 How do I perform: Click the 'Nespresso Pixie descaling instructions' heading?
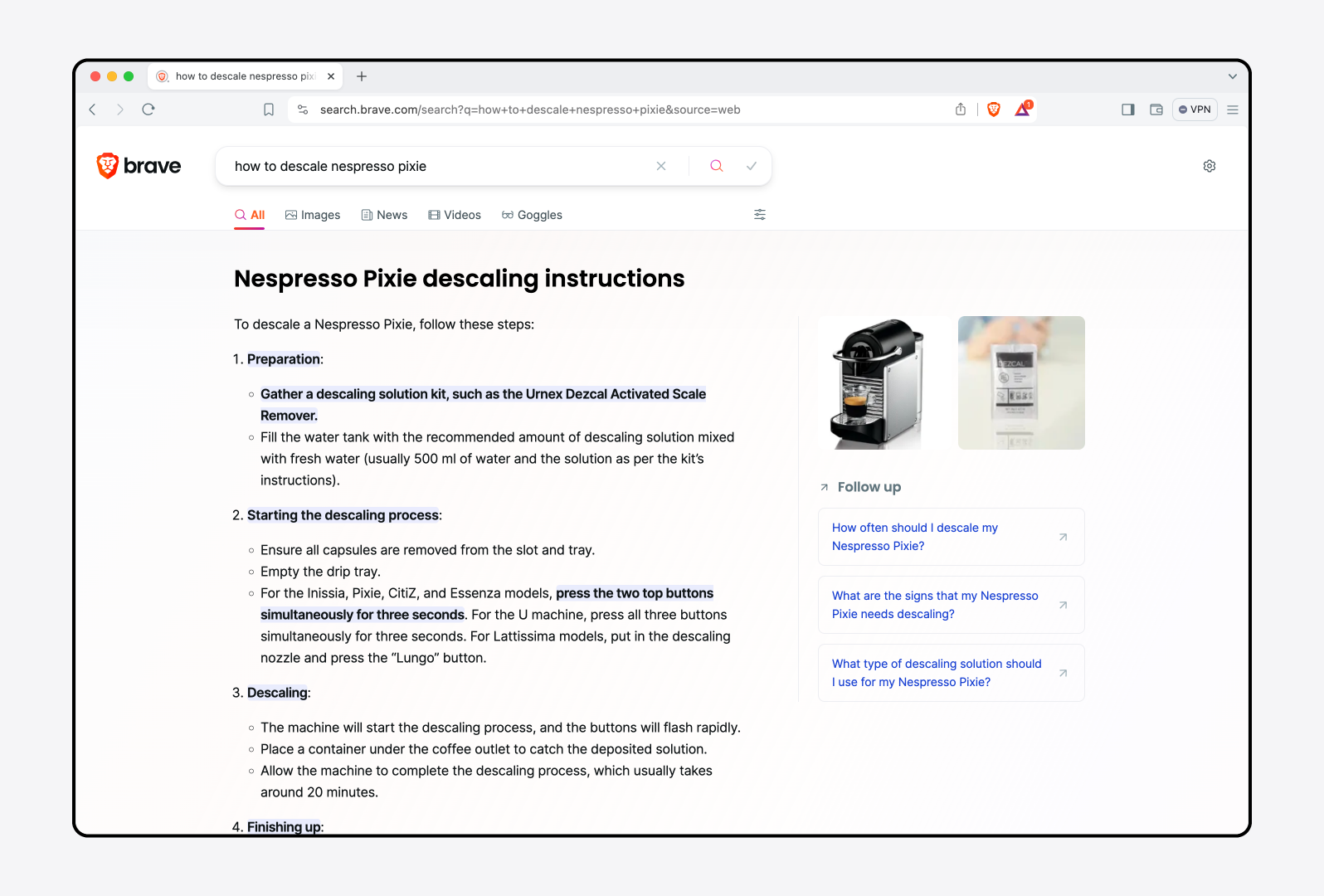click(460, 279)
